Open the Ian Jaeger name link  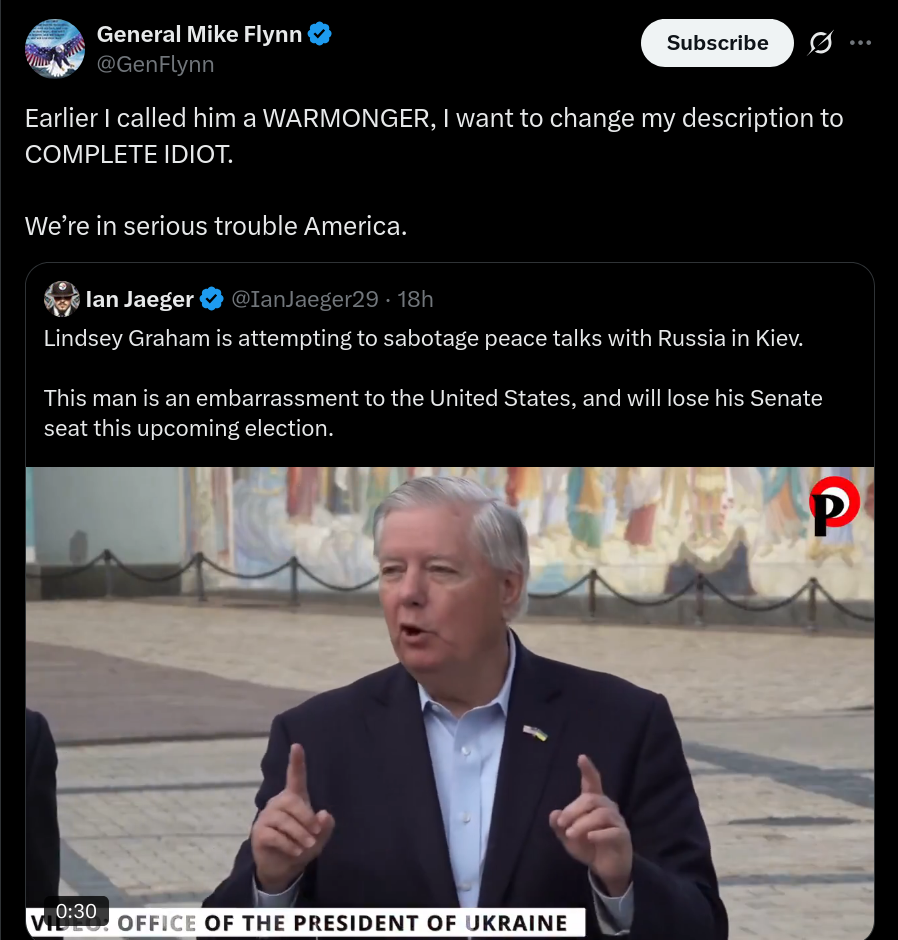click(140, 299)
